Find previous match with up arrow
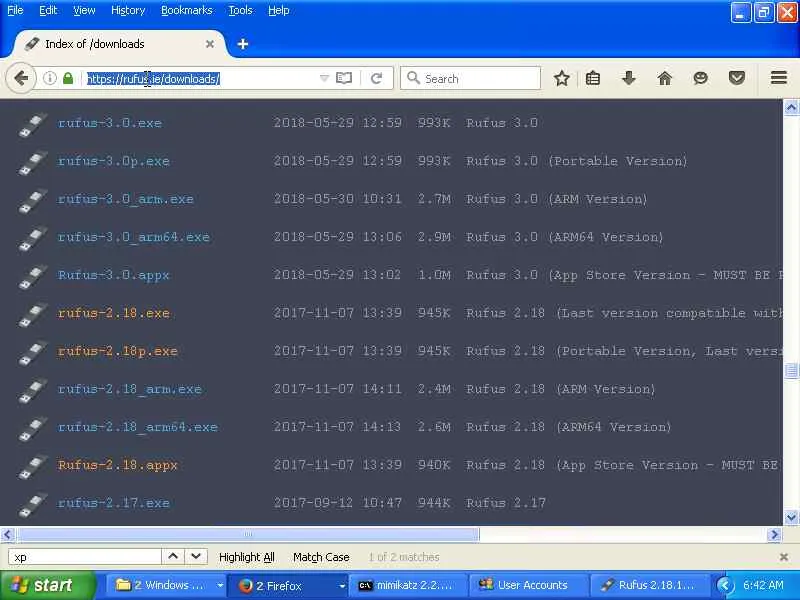This screenshot has width=800, height=600. click(x=173, y=556)
